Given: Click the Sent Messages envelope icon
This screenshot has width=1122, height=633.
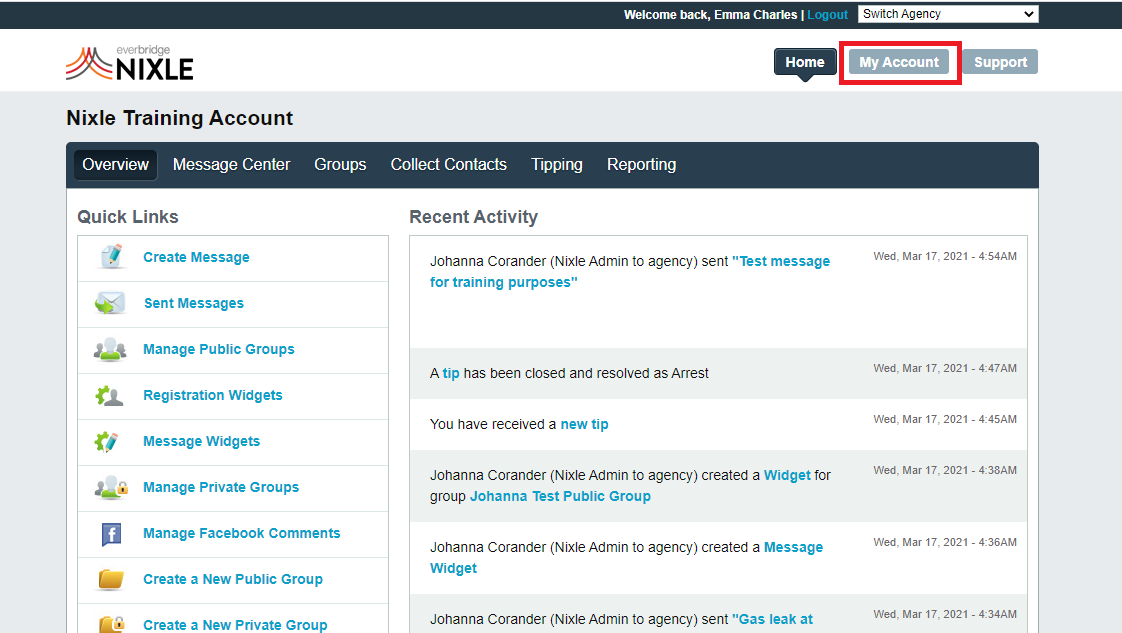Looking at the screenshot, I should (x=111, y=303).
